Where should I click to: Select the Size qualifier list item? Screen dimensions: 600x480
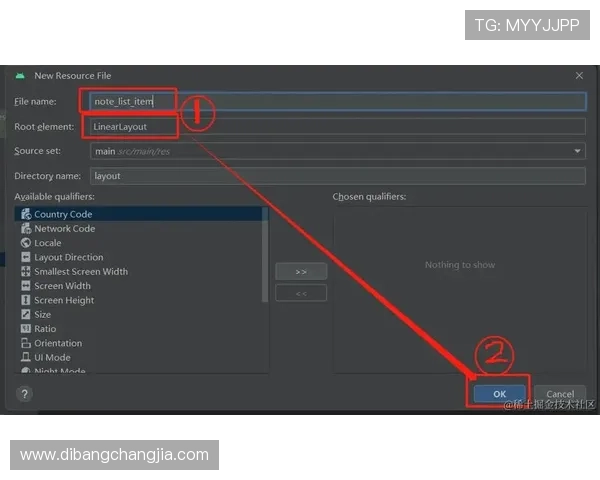[x=43, y=315]
